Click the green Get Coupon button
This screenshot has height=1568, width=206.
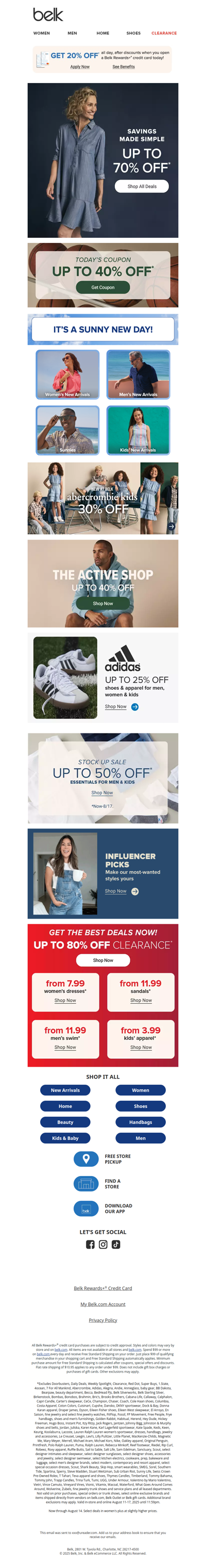(102, 287)
